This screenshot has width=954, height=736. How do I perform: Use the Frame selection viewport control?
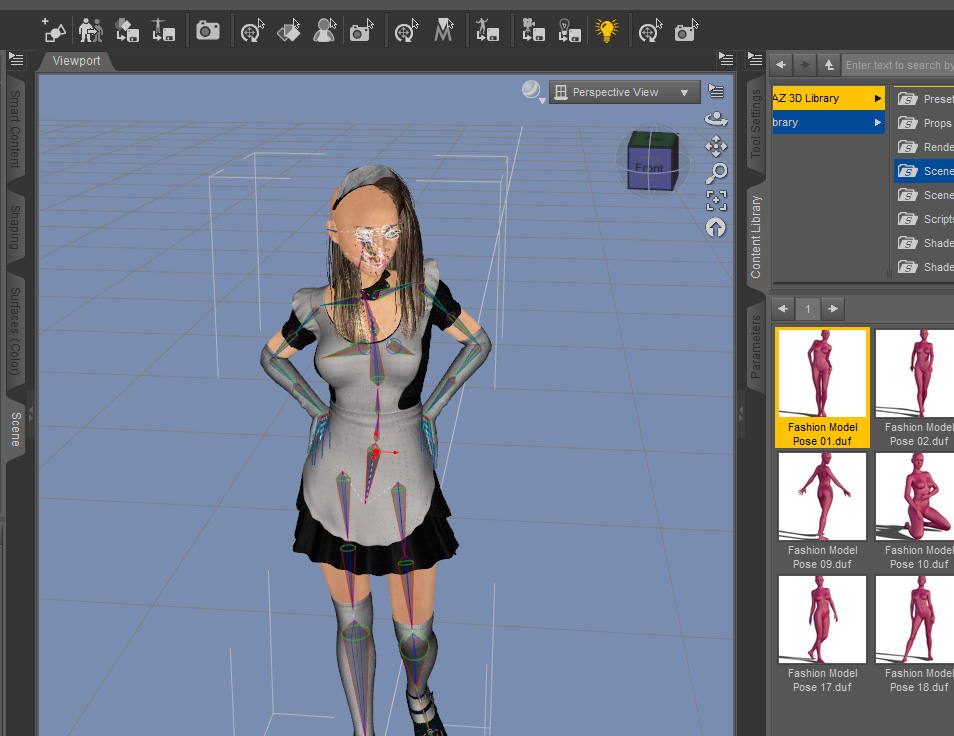pyautogui.click(x=716, y=200)
